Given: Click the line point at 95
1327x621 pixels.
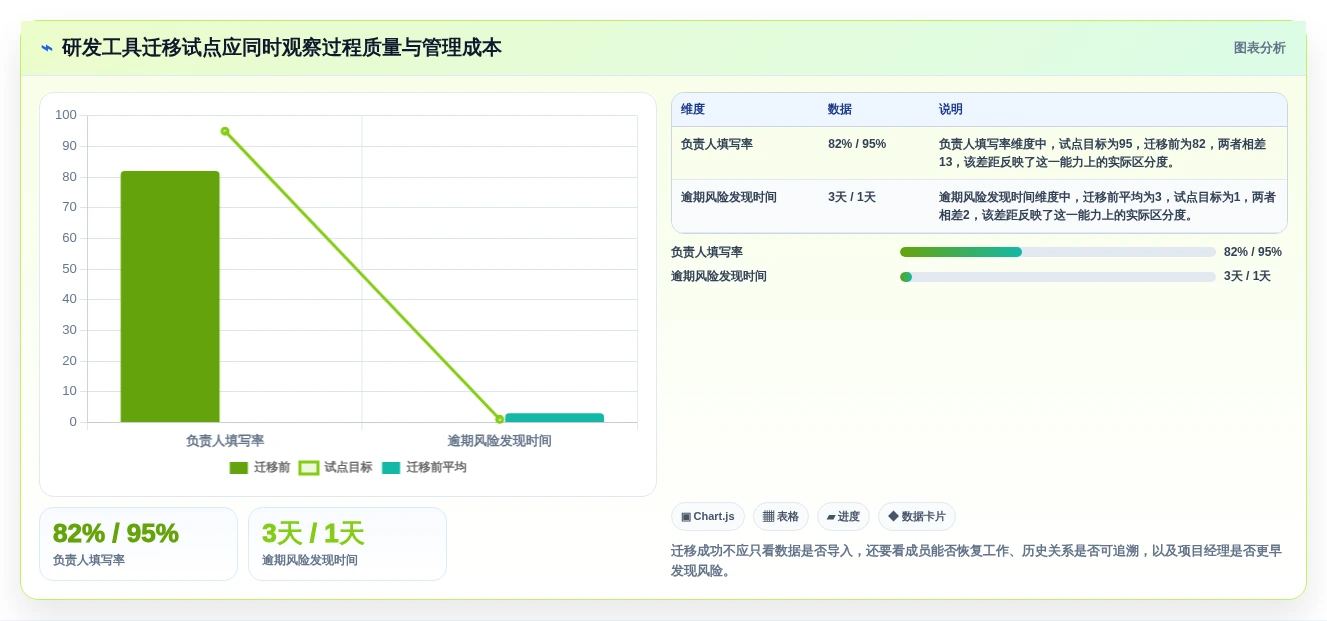Looking at the screenshot, I should pyautogui.click(x=225, y=131).
